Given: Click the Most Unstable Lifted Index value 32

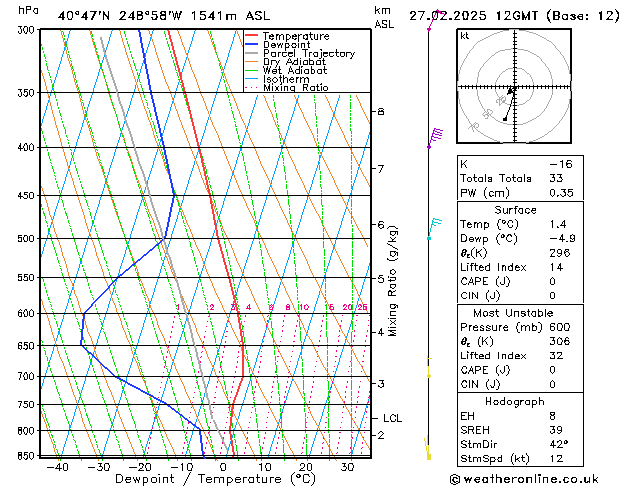Looking at the screenshot, I should tap(556, 356).
